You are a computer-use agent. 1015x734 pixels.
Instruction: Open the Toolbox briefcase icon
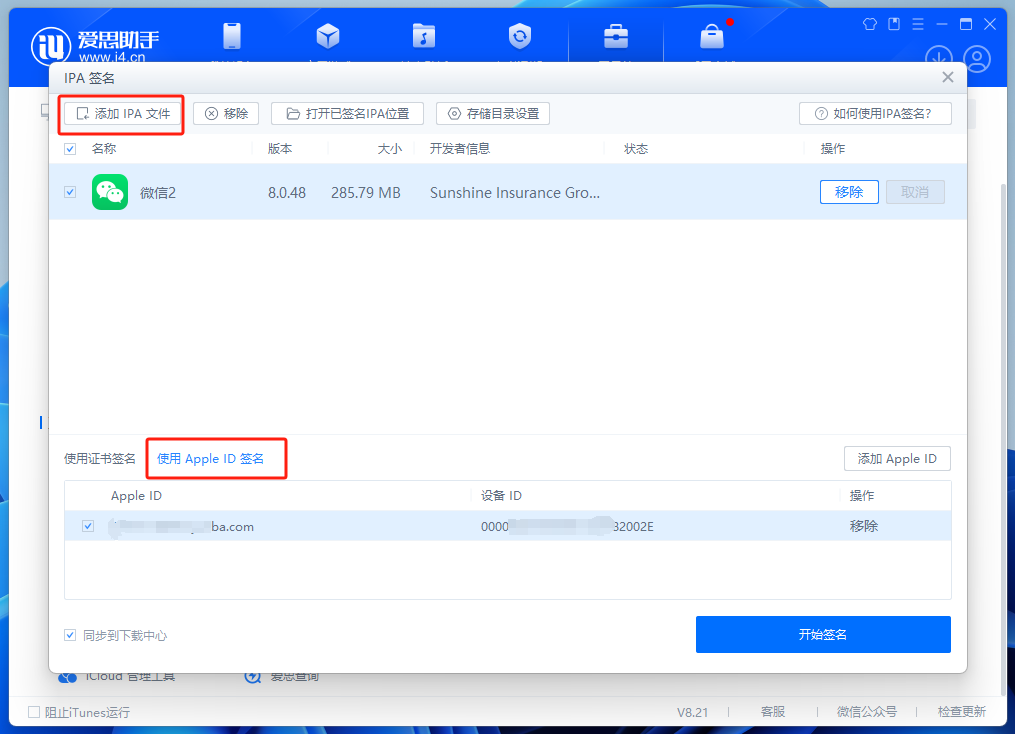pyautogui.click(x=616, y=36)
